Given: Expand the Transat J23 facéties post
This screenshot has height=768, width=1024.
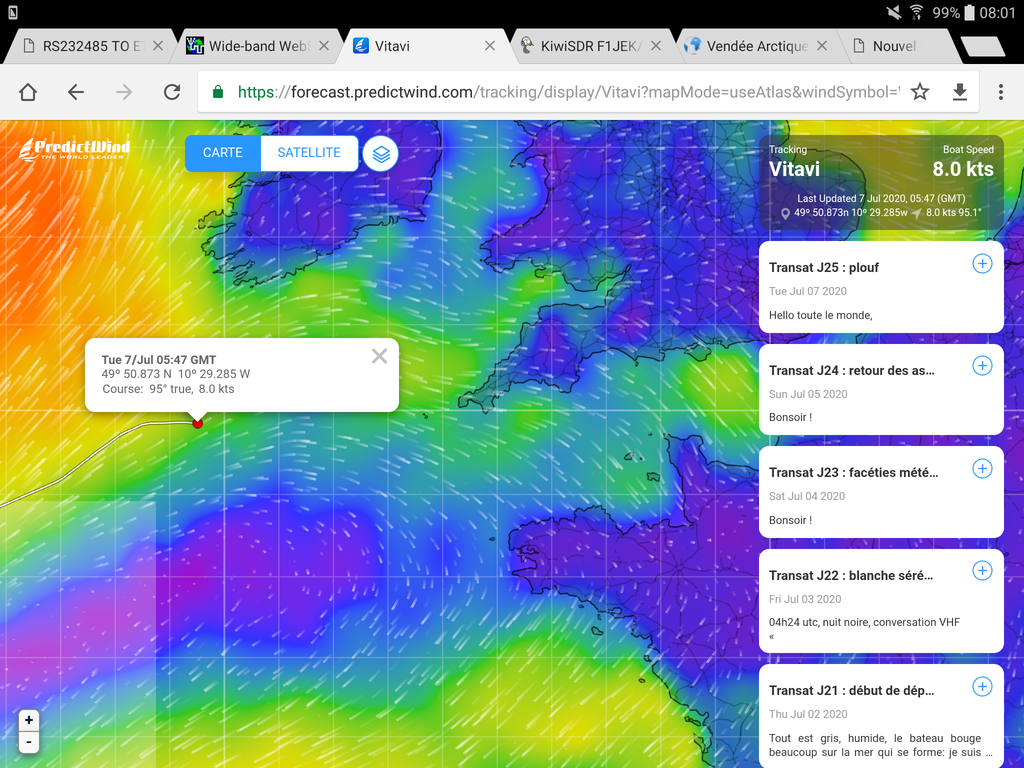Looking at the screenshot, I should coord(982,468).
